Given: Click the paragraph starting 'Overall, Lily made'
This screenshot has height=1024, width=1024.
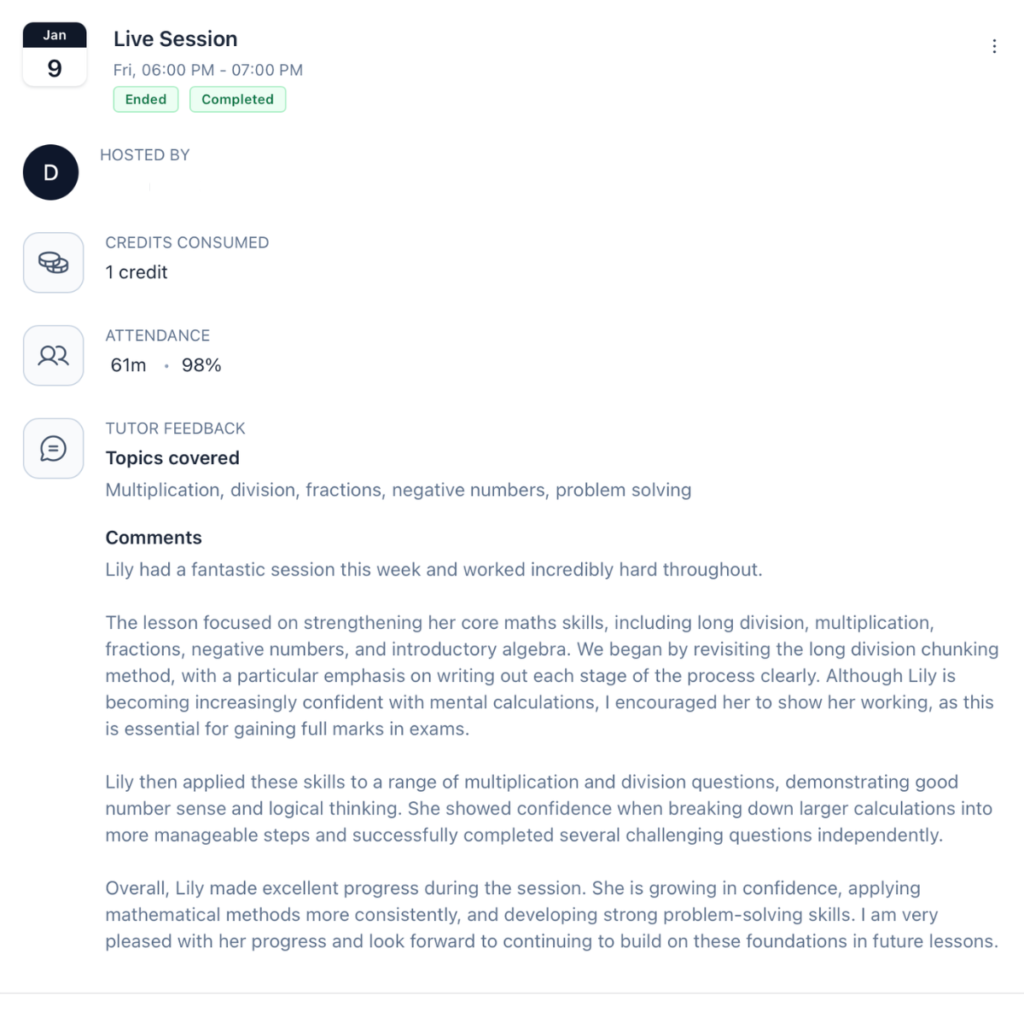Looking at the screenshot, I should click(552, 914).
